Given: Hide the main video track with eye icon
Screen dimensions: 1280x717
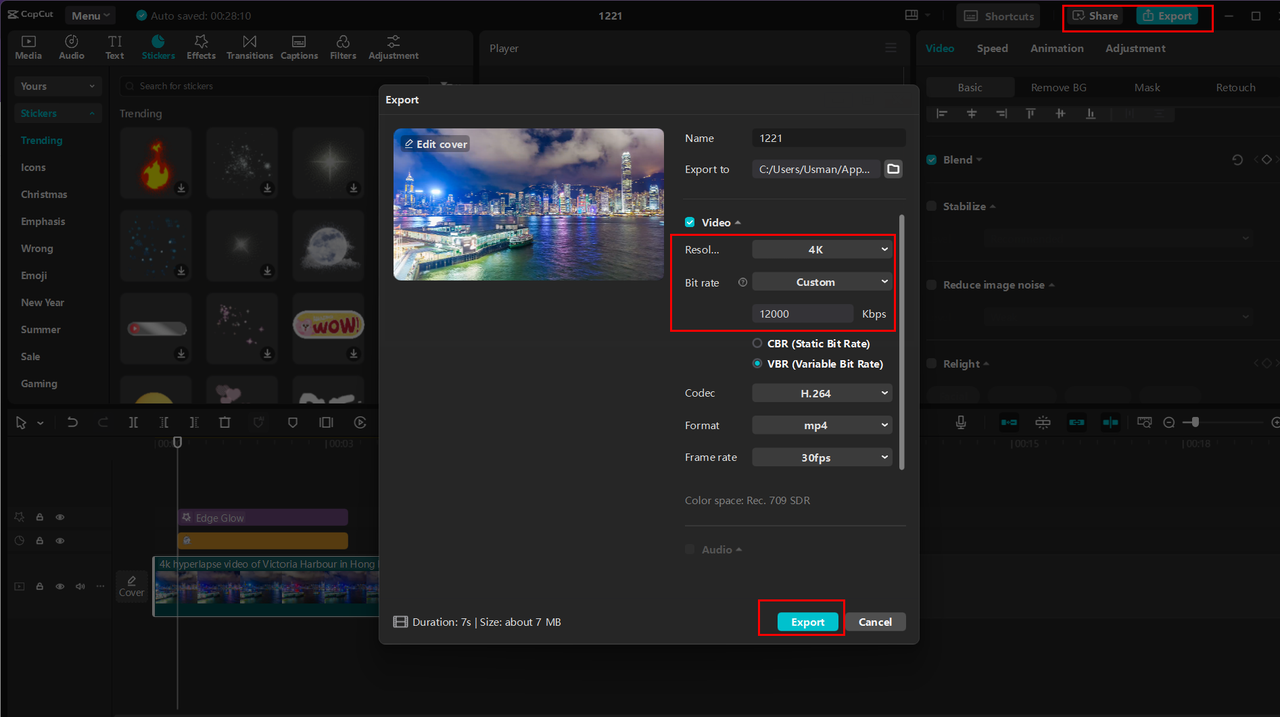Looking at the screenshot, I should tap(60, 587).
